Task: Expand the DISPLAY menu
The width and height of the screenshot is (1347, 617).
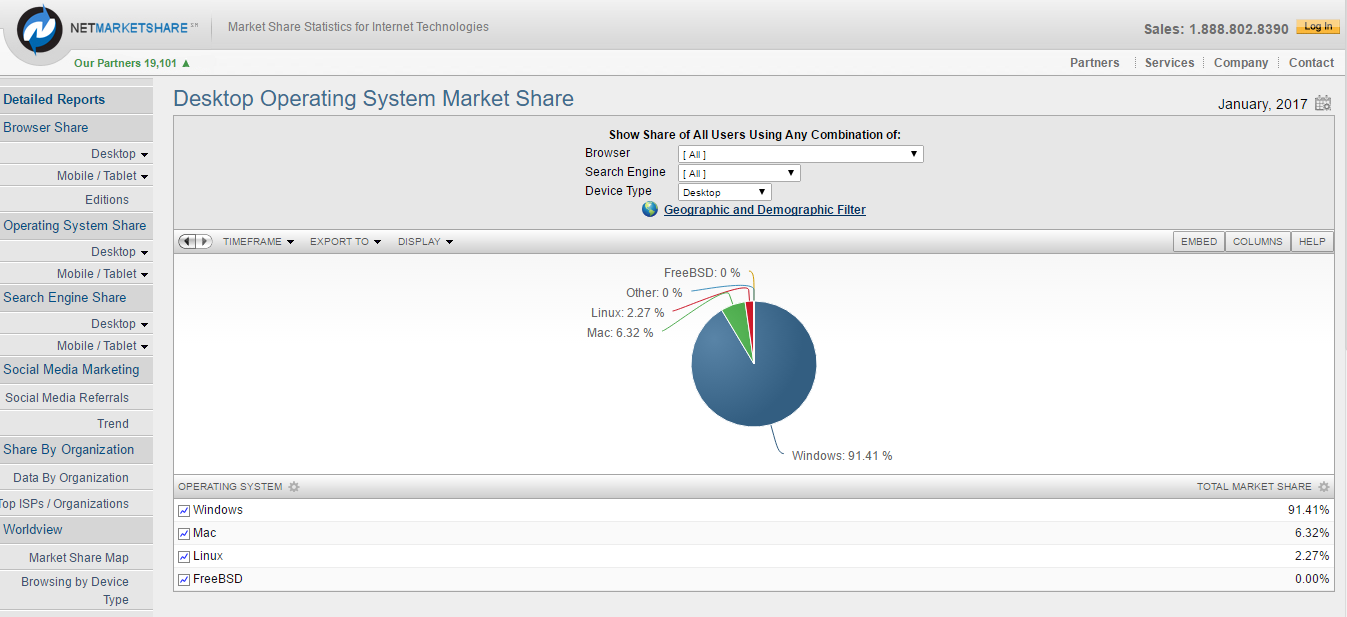Action: tap(425, 242)
